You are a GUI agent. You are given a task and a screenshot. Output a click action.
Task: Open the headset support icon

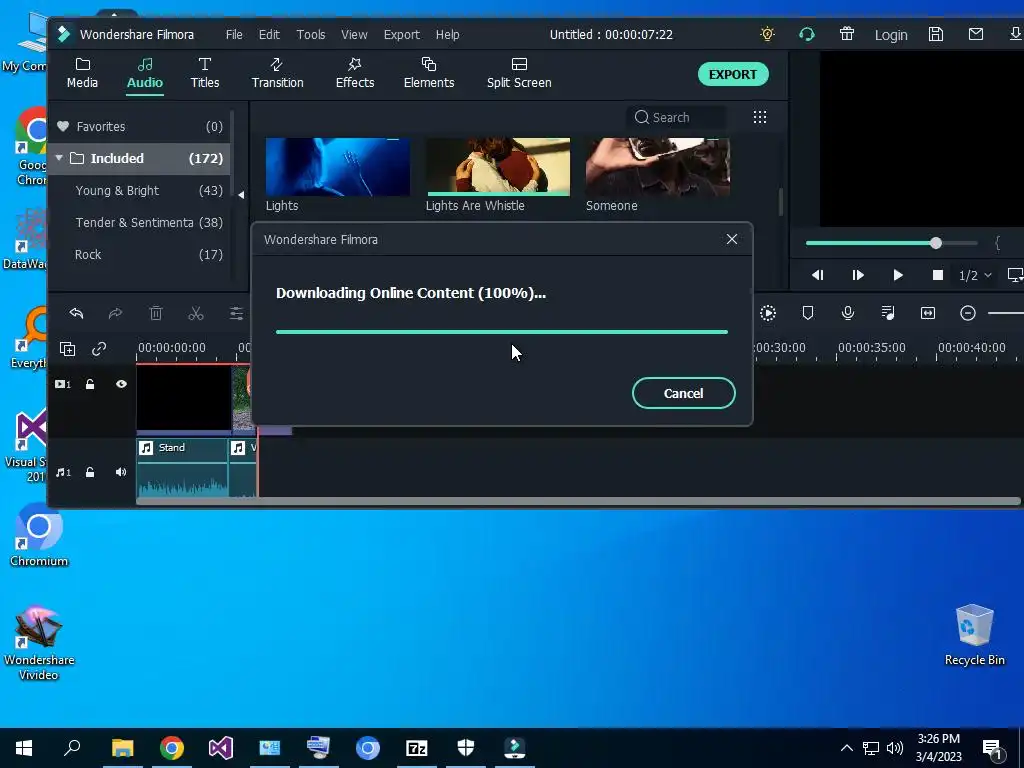point(807,34)
